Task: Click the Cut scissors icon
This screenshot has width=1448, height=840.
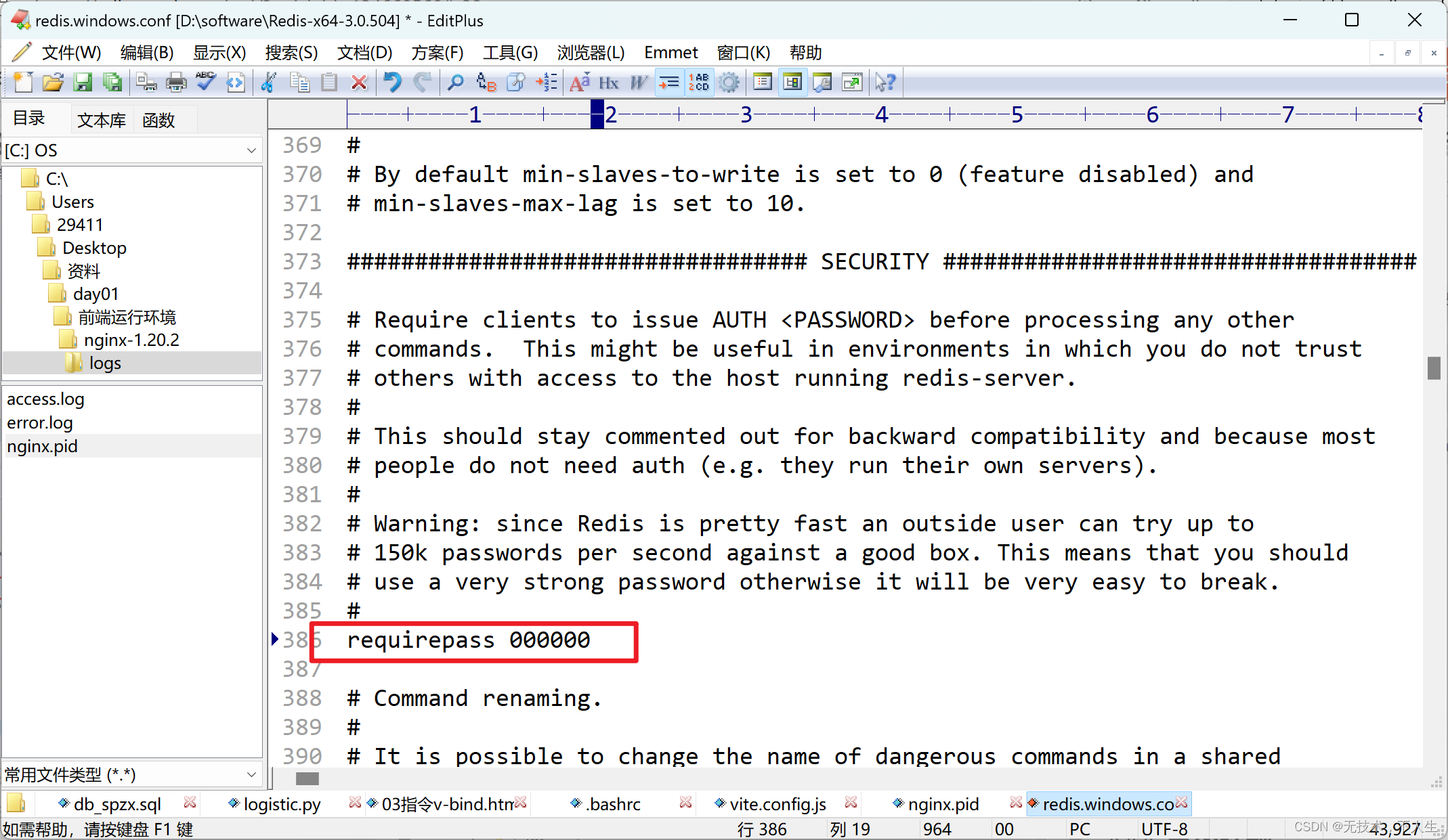Action: tap(269, 83)
